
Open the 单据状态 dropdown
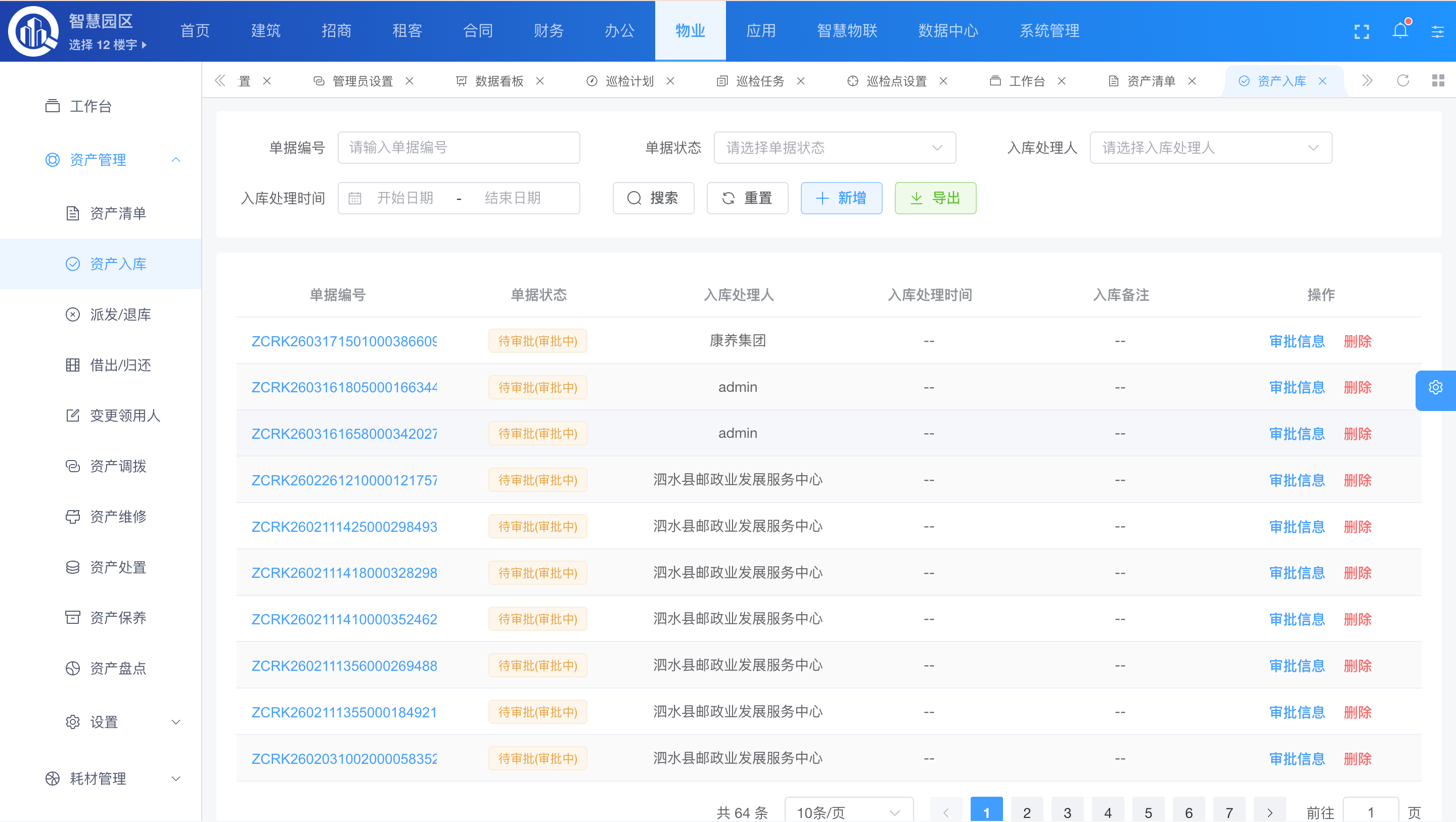coord(834,148)
